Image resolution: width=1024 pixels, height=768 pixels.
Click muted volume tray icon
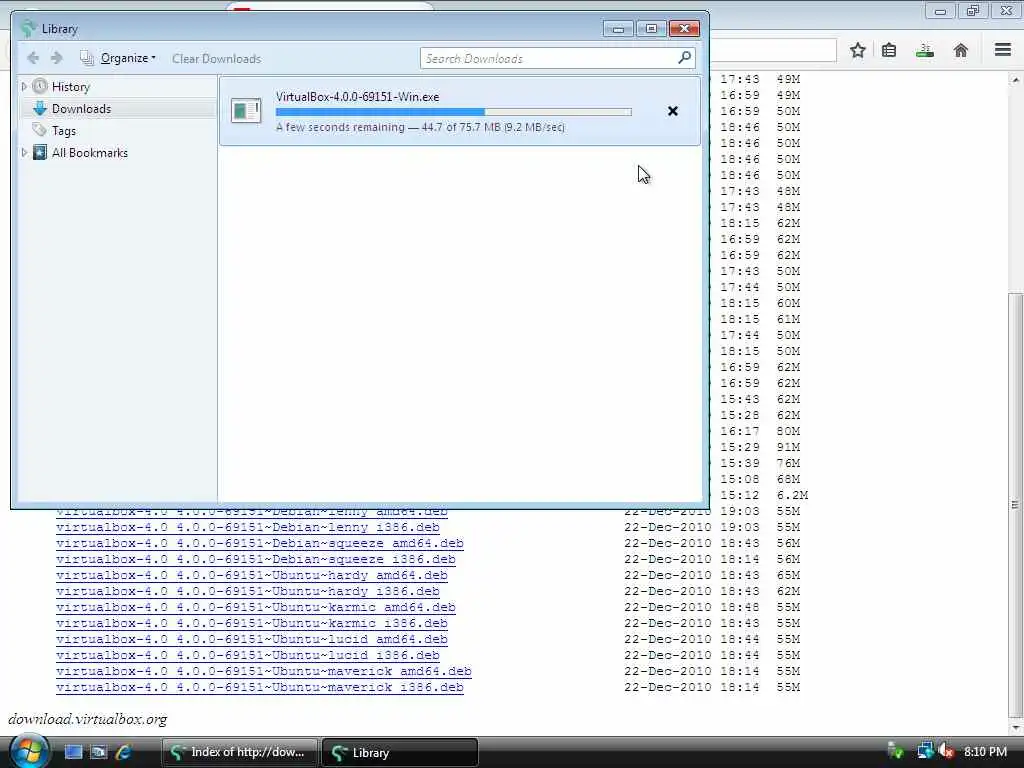[x=947, y=752]
